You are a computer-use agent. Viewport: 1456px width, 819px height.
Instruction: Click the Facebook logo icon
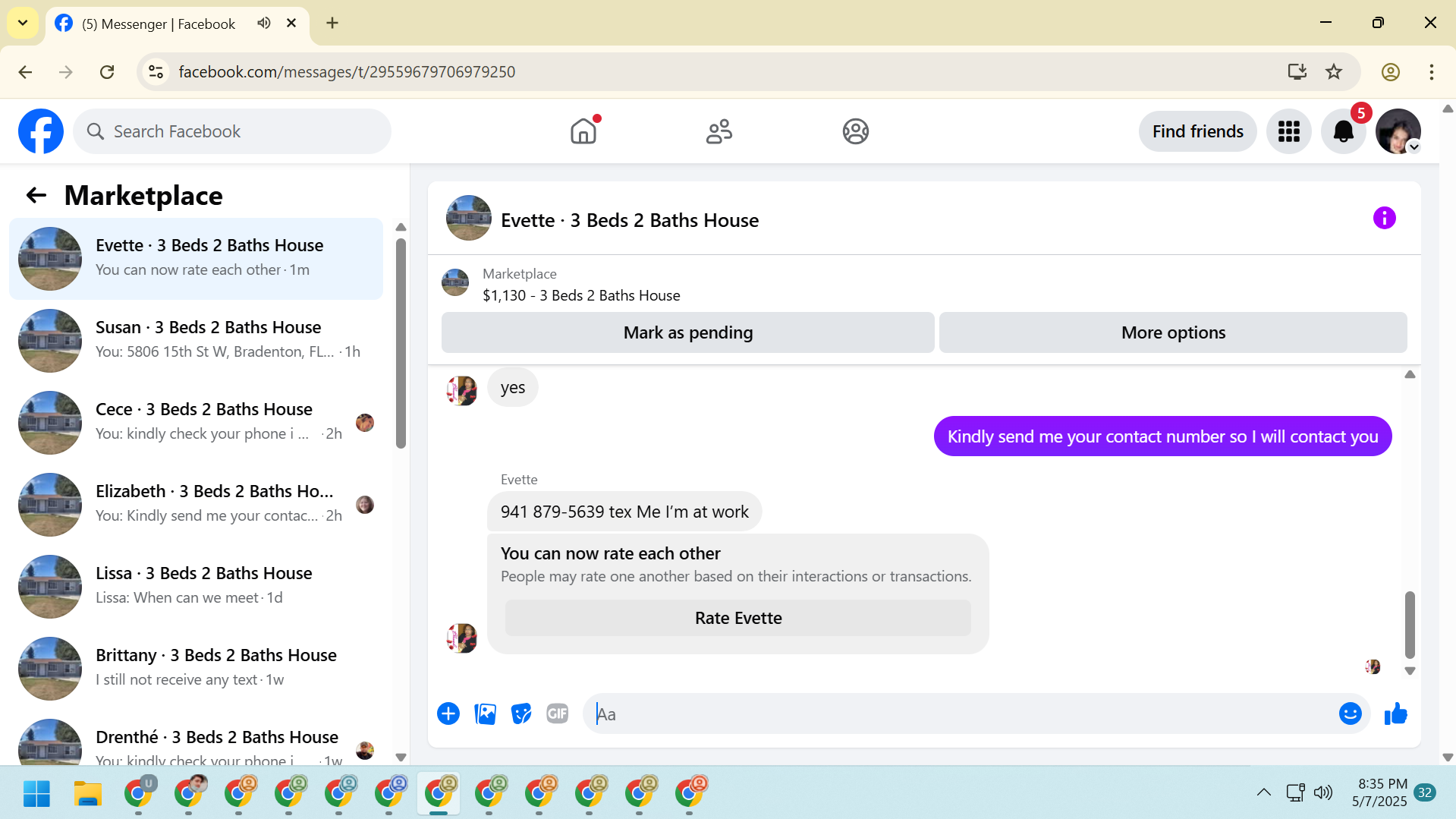pyautogui.click(x=41, y=131)
